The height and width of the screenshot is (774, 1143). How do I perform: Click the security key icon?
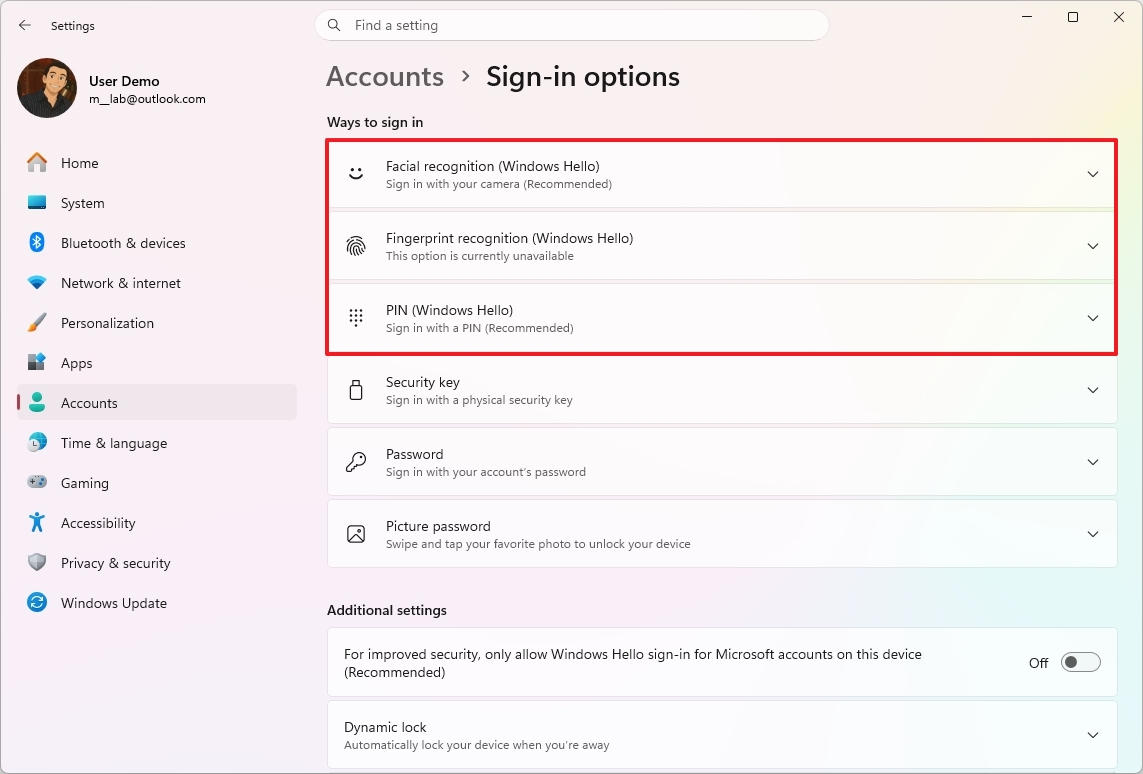click(355, 389)
